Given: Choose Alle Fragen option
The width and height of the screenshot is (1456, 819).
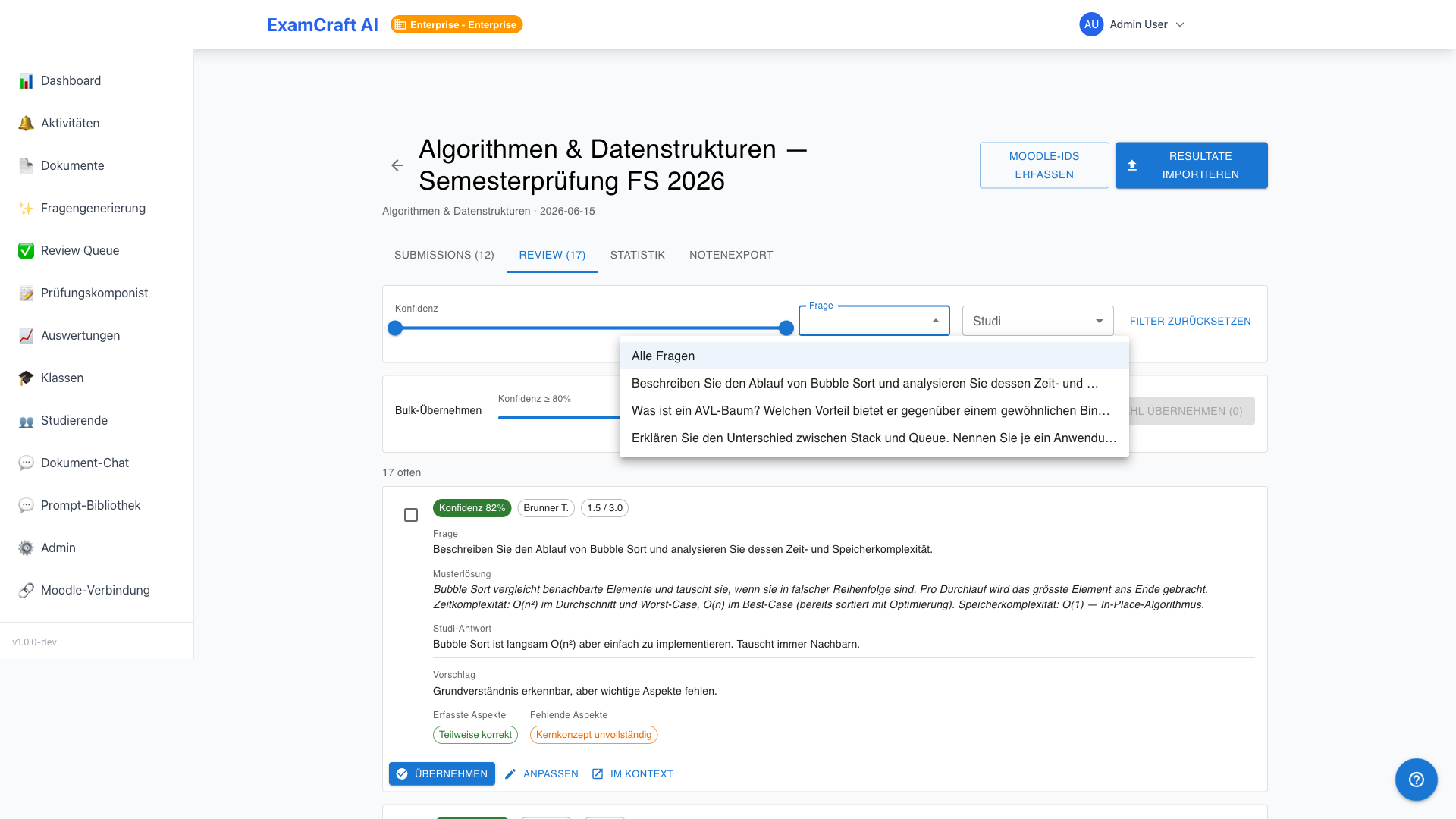Looking at the screenshot, I should coord(874,356).
